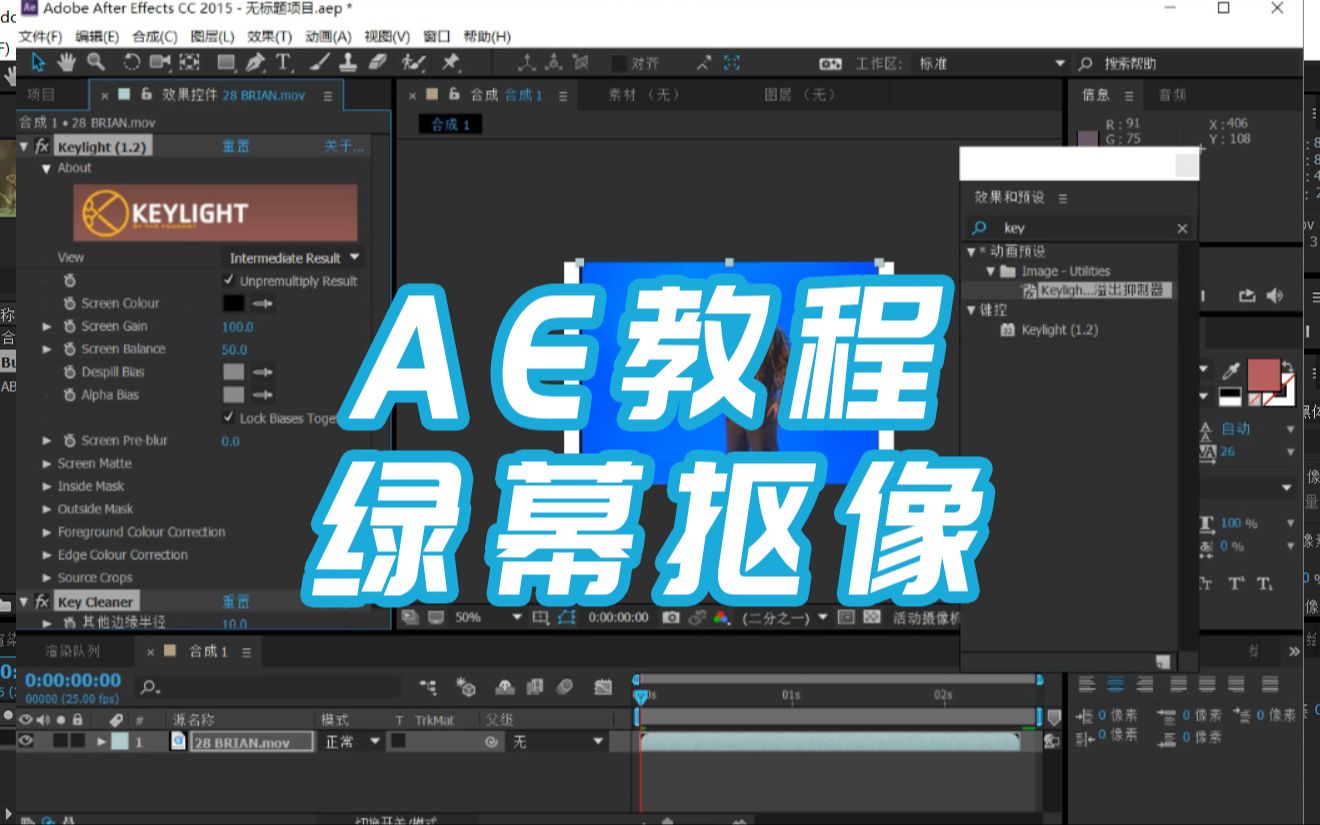Take a snapshot of the composition view
The width and height of the screenshot is (1320, 825).
tap(669, 617)
